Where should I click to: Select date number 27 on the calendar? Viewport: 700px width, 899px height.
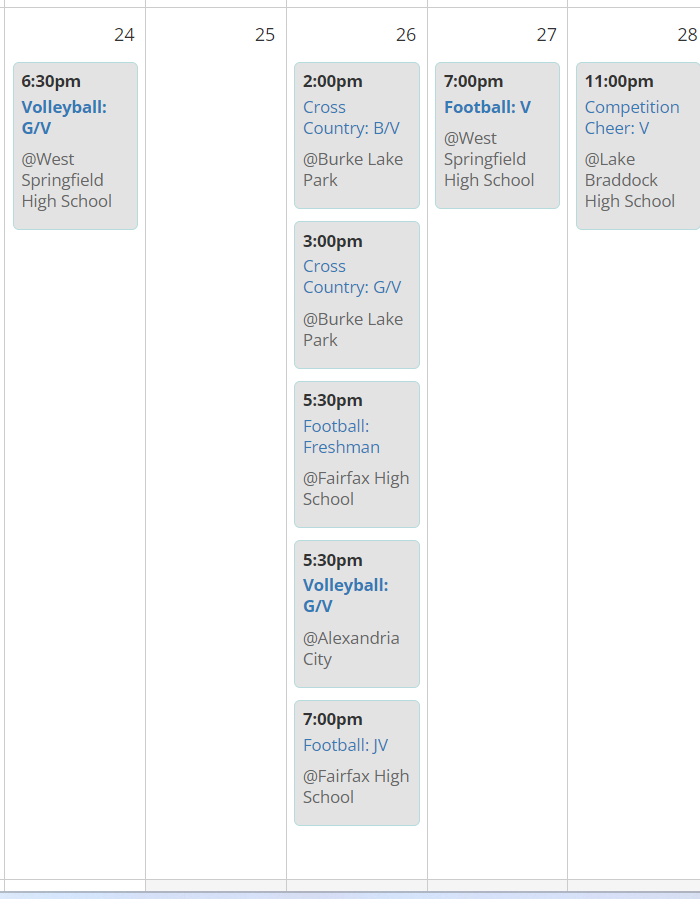click(x=546, y=35)
